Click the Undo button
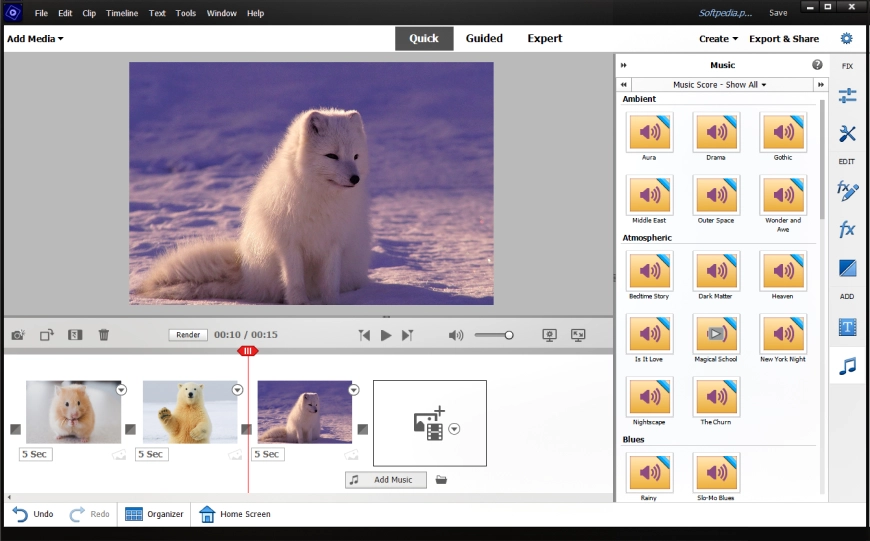 coord(33,514)
